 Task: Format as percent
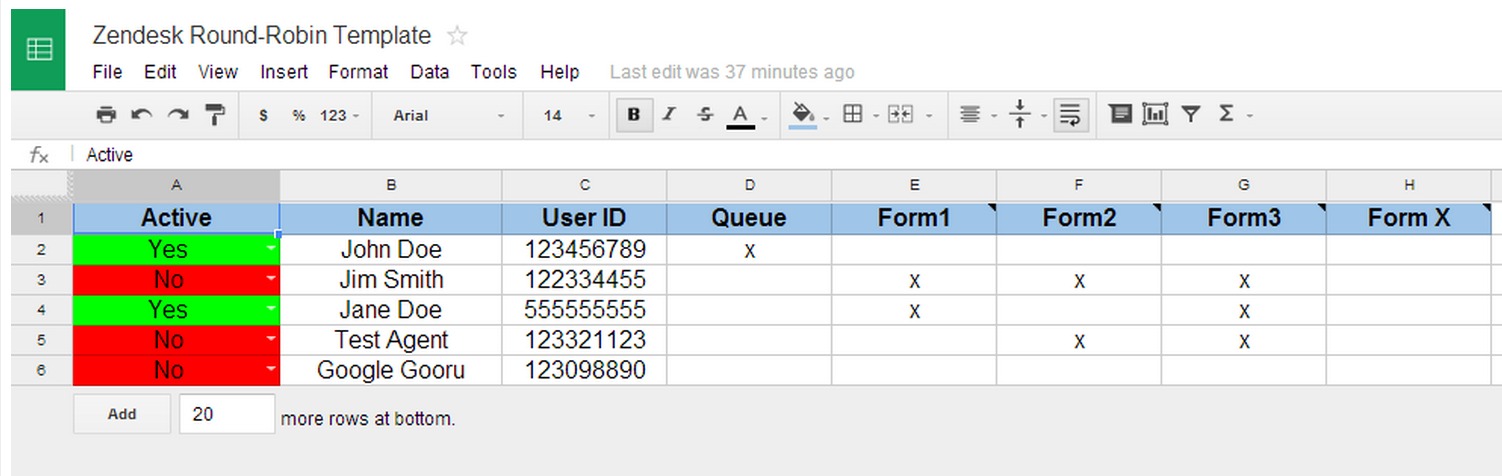(x=298, y=115)
